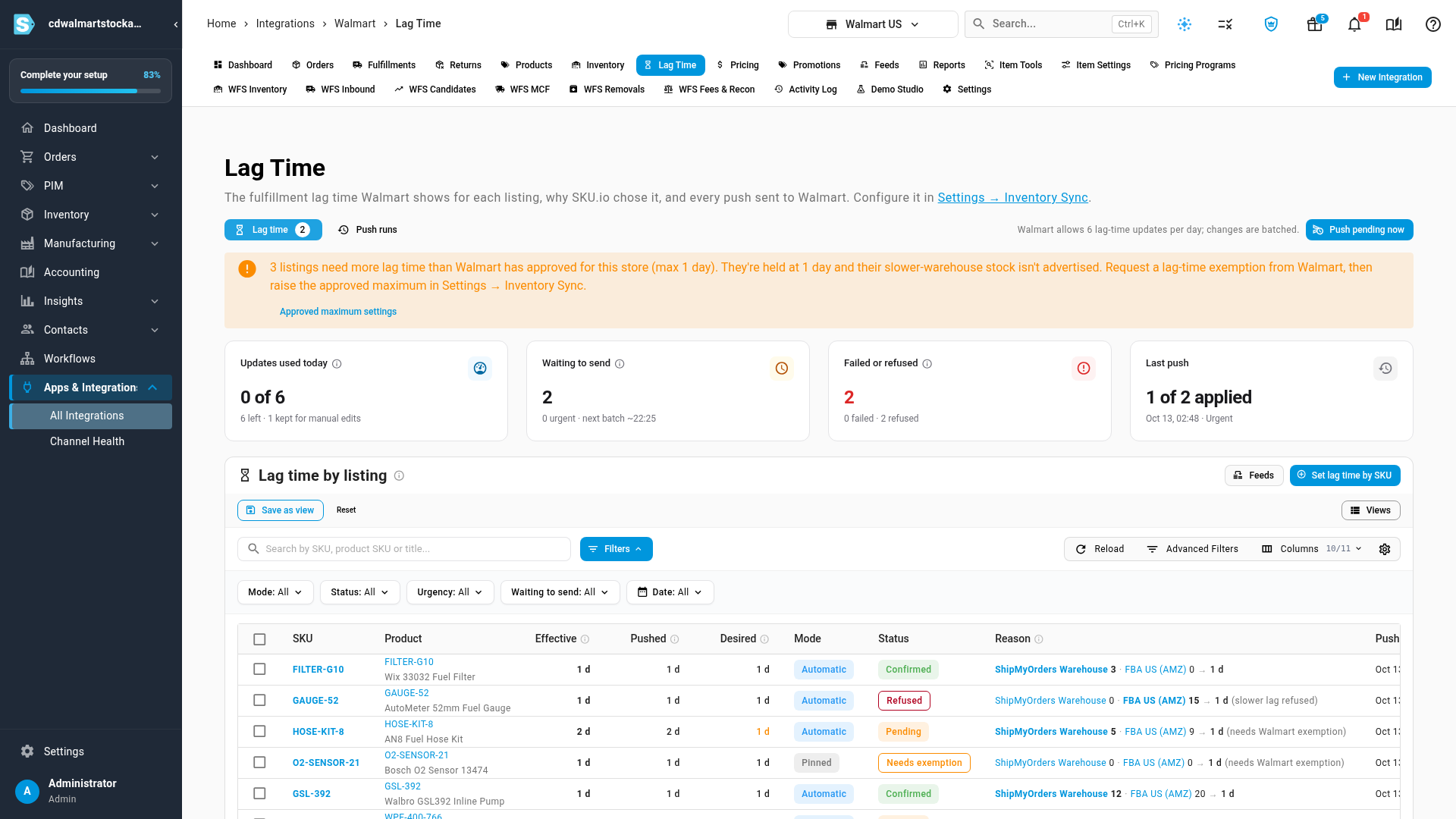1456x819 pixels.
Task: Check the GAUGE-52 row checkbox
Action: coord(259,700)
